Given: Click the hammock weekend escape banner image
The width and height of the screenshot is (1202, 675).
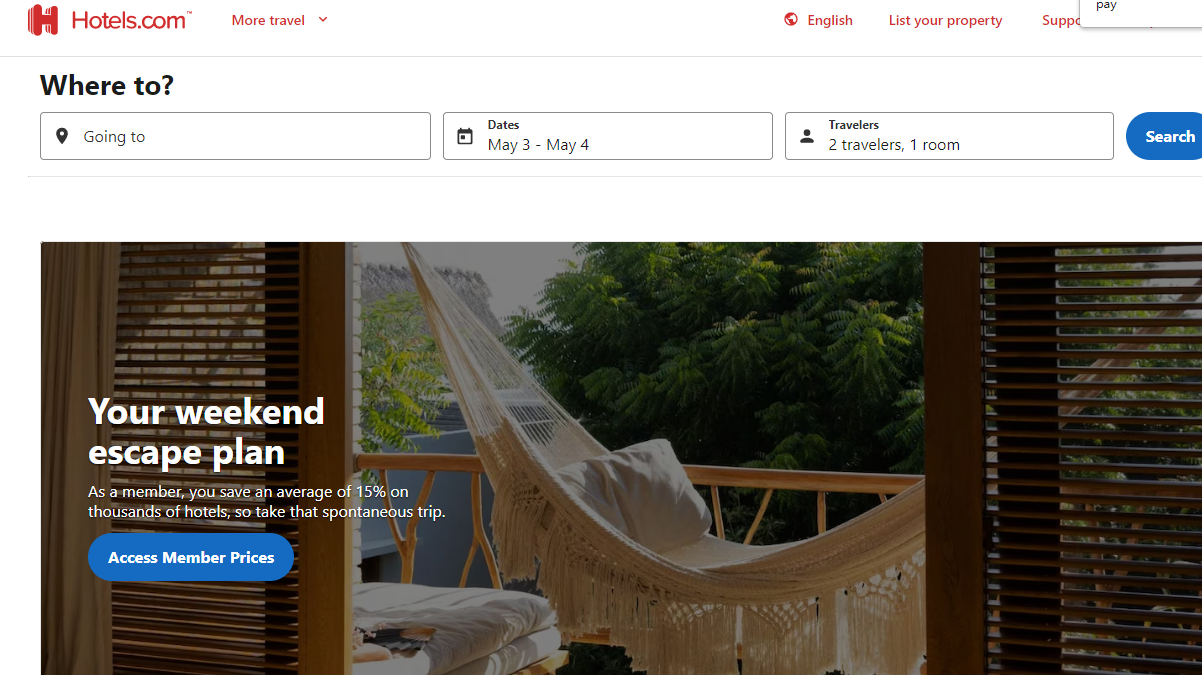Looking at the screenshot, I should point(621,458).
